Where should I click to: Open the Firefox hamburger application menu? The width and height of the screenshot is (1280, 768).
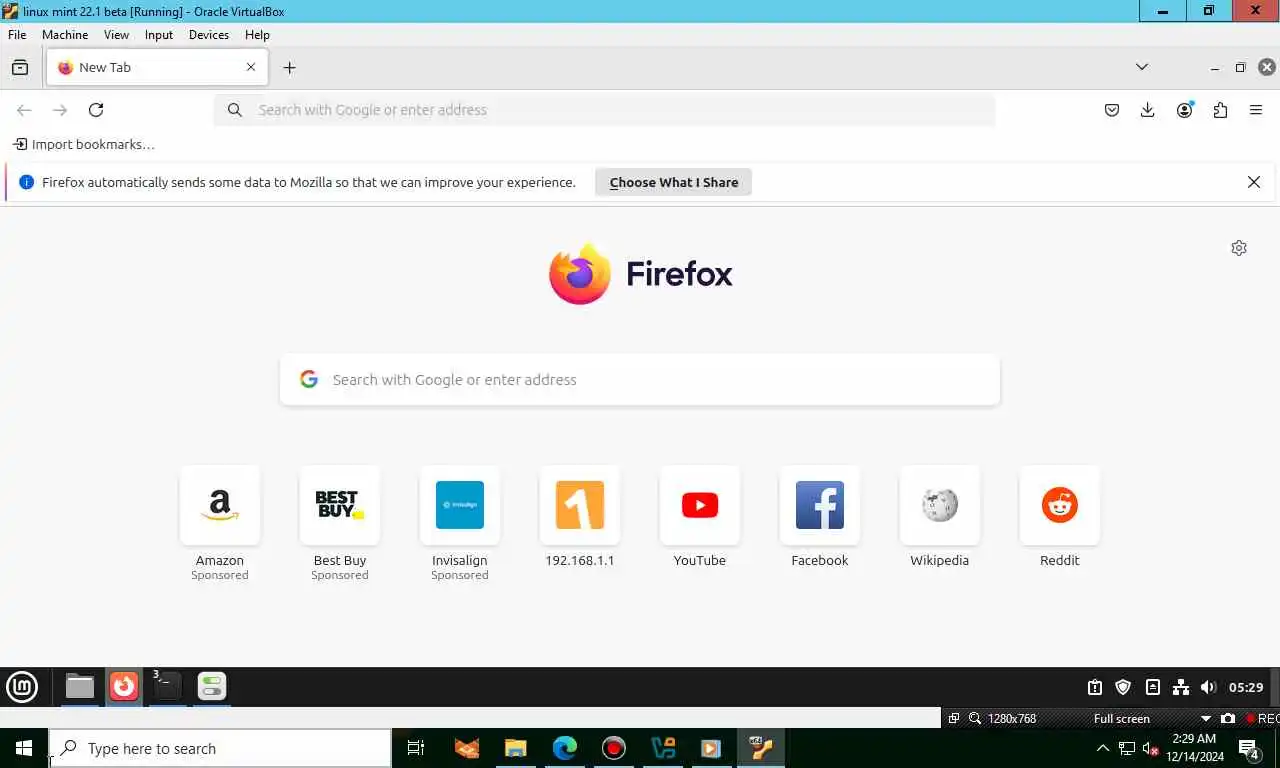tap(1256, 110)
